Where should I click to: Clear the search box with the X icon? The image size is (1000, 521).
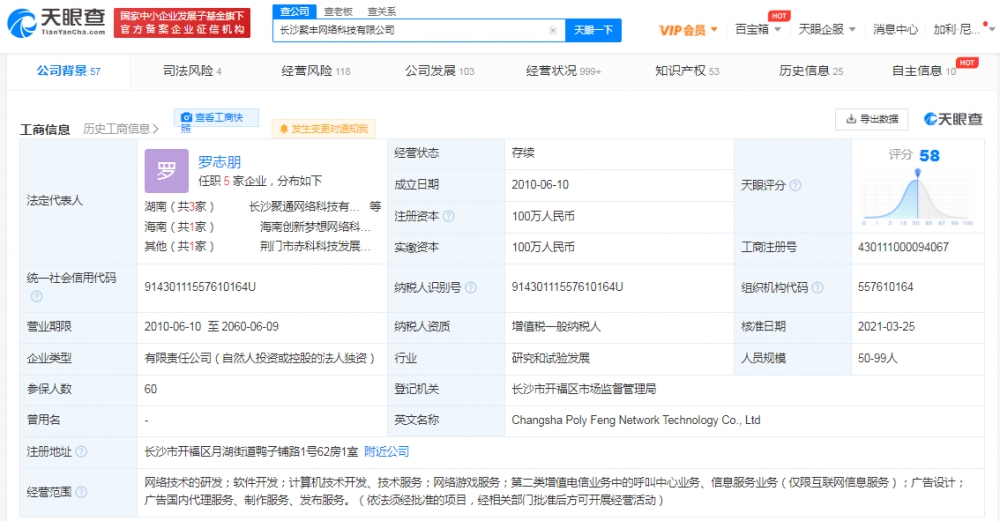pyautogui.click(x=552, y=31)
